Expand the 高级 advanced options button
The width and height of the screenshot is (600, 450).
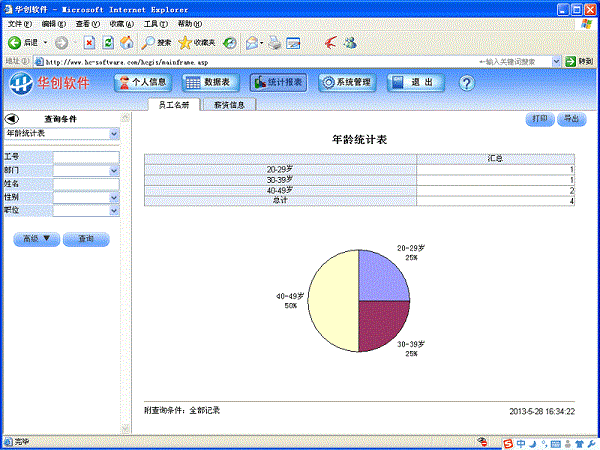[x=36, y=239]
